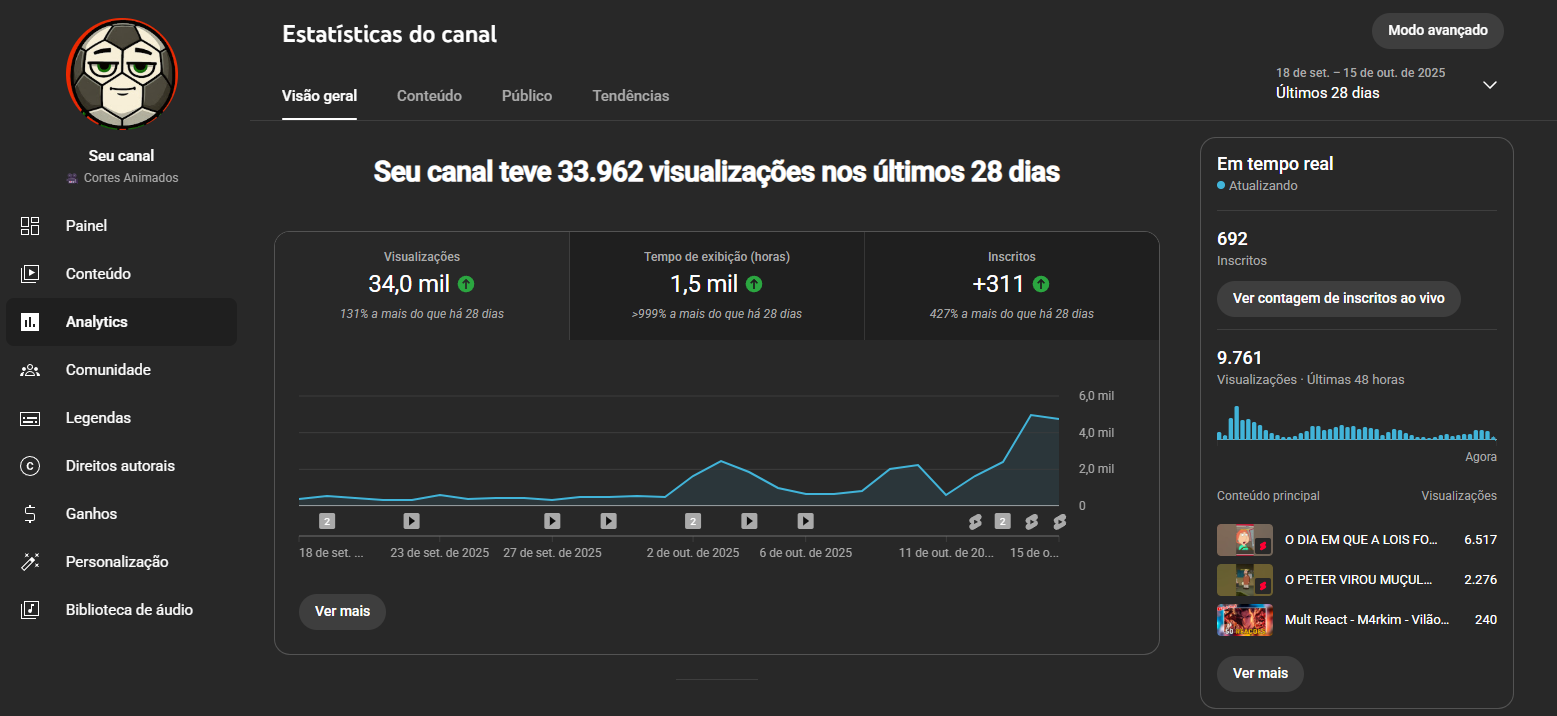Switch to the Visão geral tab
1557x716 pixels.
[x=320, y=96]
